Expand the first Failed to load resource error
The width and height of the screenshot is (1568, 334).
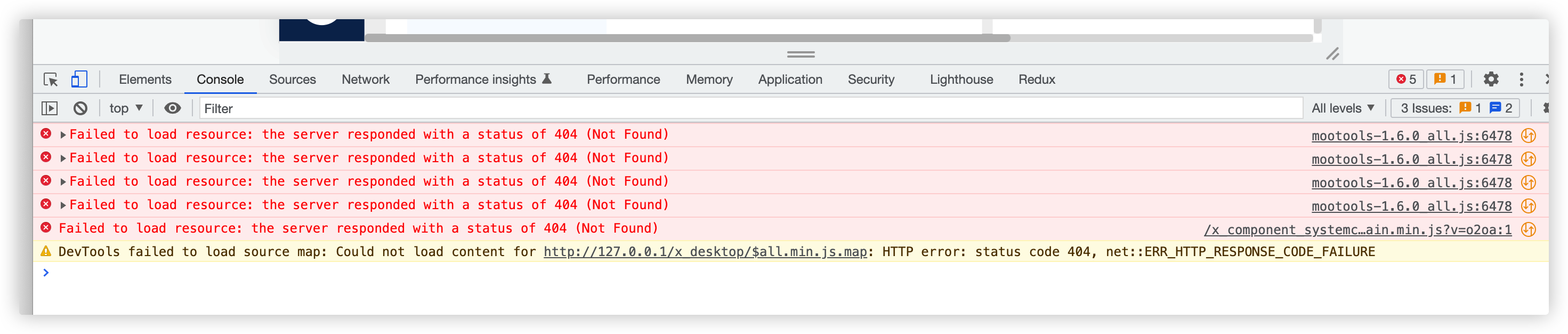63,134
